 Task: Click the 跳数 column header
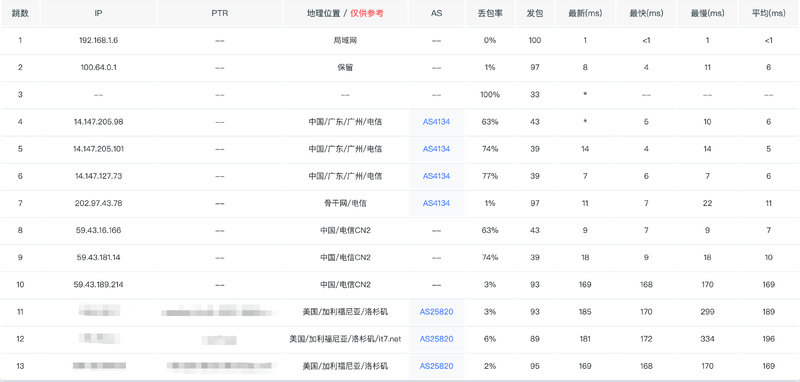[20, 14]
